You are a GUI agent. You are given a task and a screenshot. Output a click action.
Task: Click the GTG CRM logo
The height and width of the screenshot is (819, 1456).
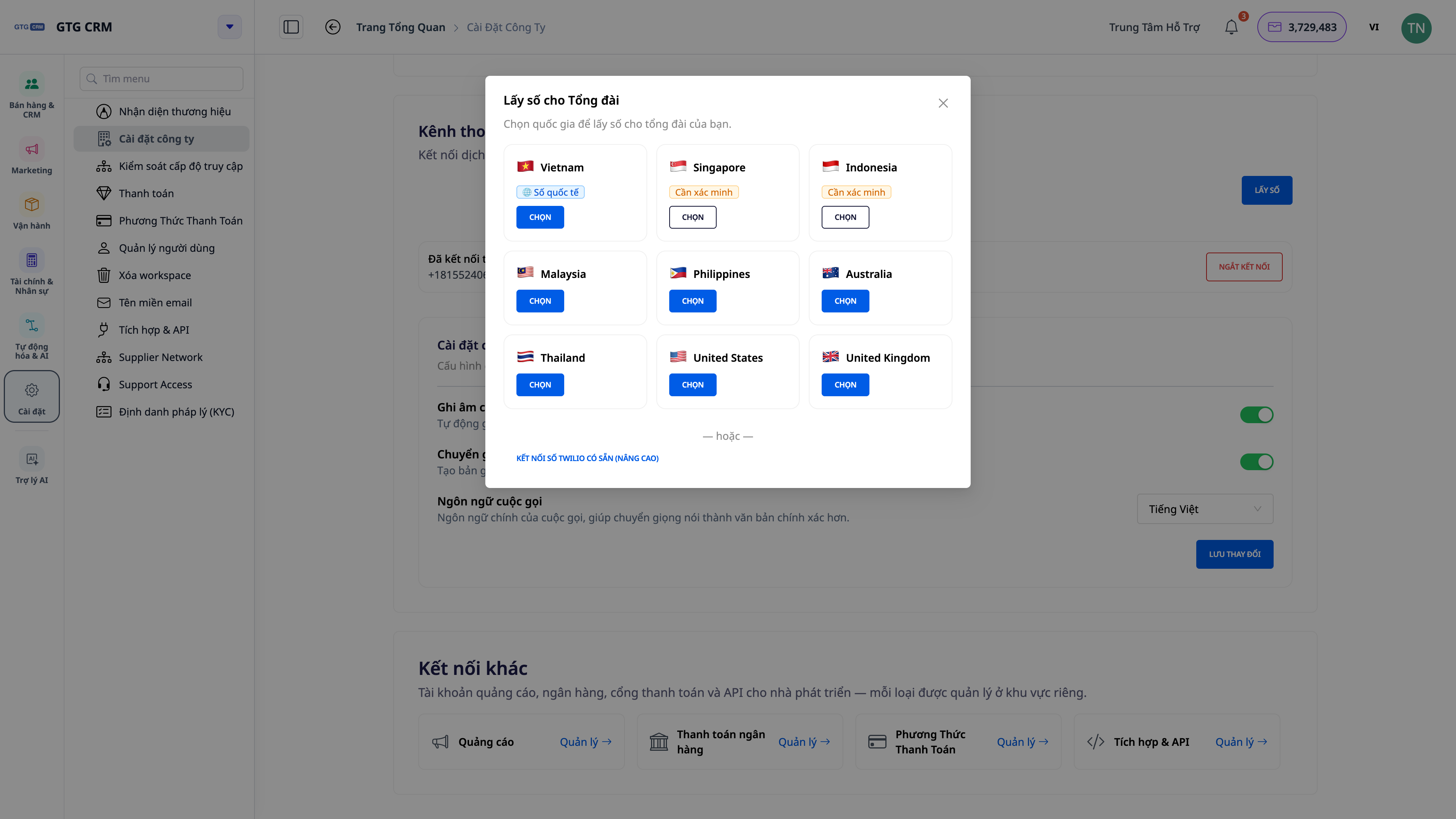tap(30, 27)
